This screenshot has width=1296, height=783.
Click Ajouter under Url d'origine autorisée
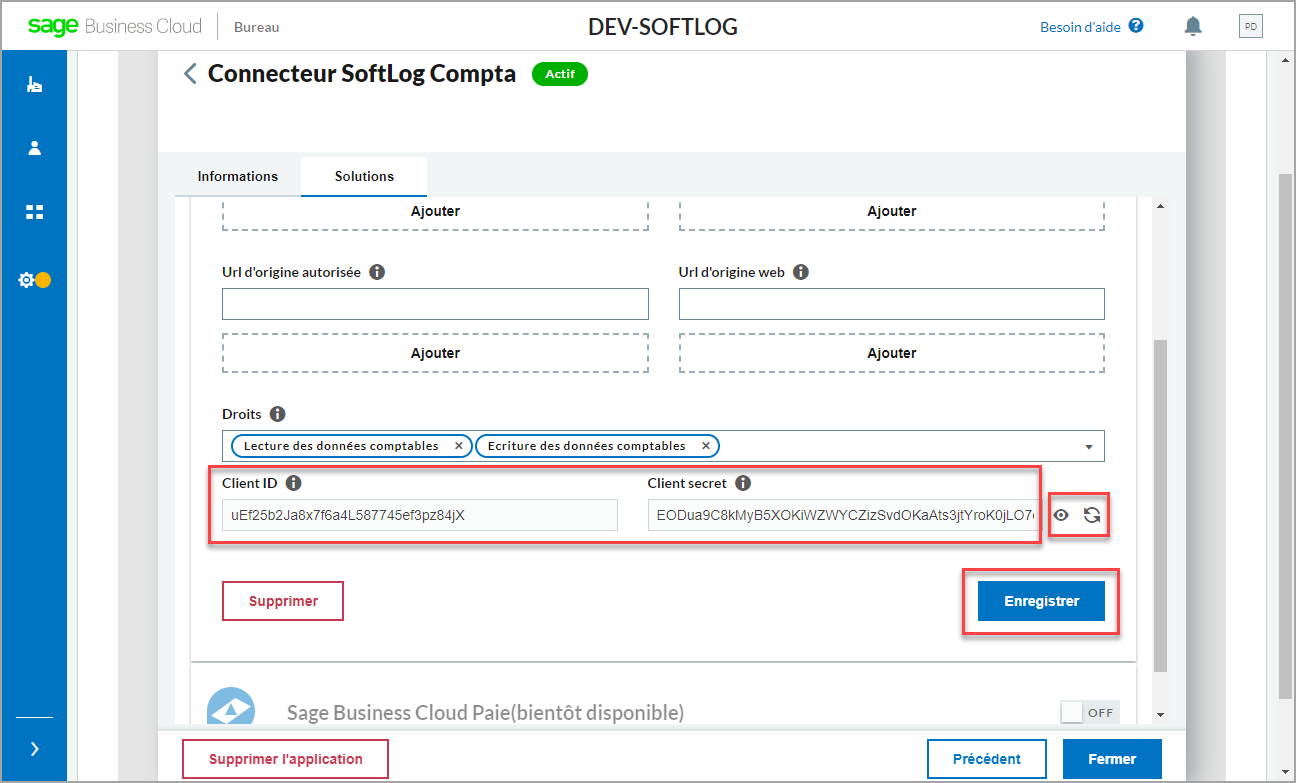pyautogui.click(x=435, y=353)
